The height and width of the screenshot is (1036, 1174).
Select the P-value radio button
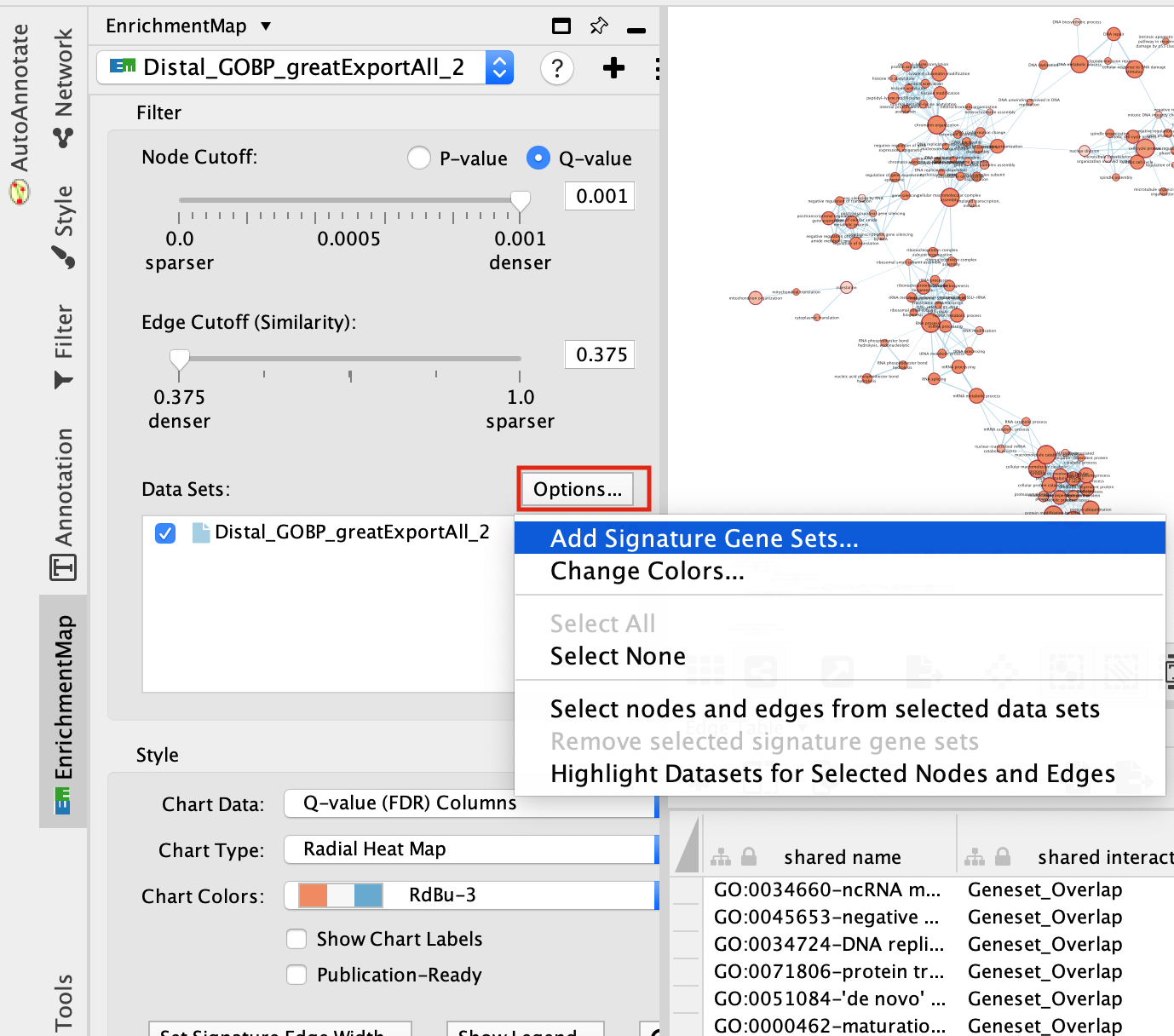[419, 158]
